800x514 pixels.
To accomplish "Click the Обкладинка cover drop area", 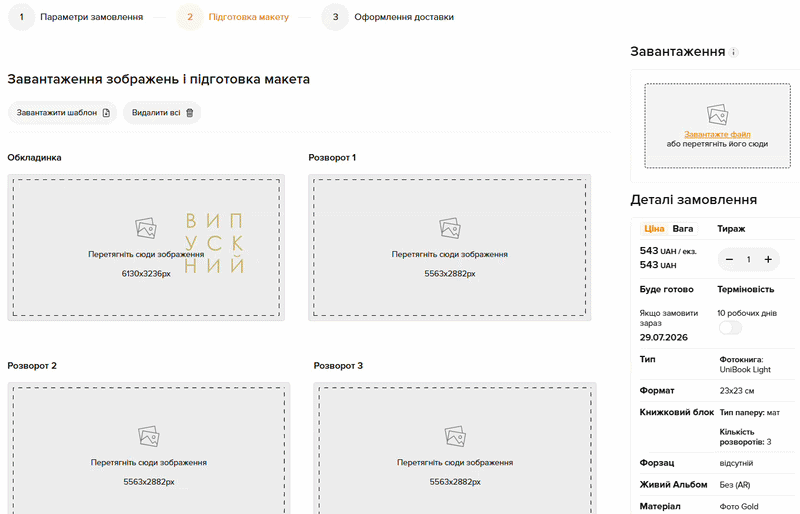I will [x=146, y=248].
